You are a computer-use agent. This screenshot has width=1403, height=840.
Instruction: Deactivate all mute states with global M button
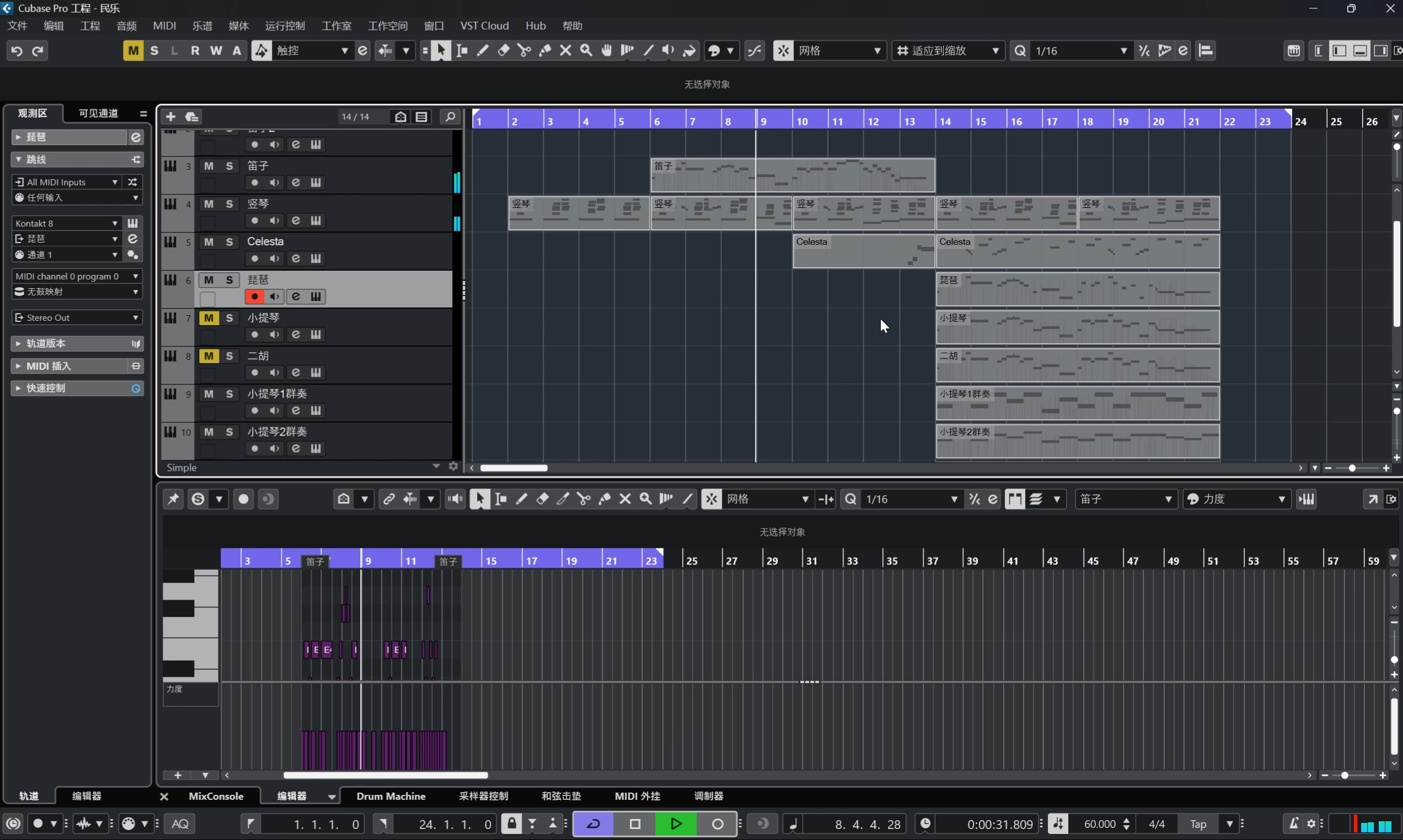pos(133,51)
